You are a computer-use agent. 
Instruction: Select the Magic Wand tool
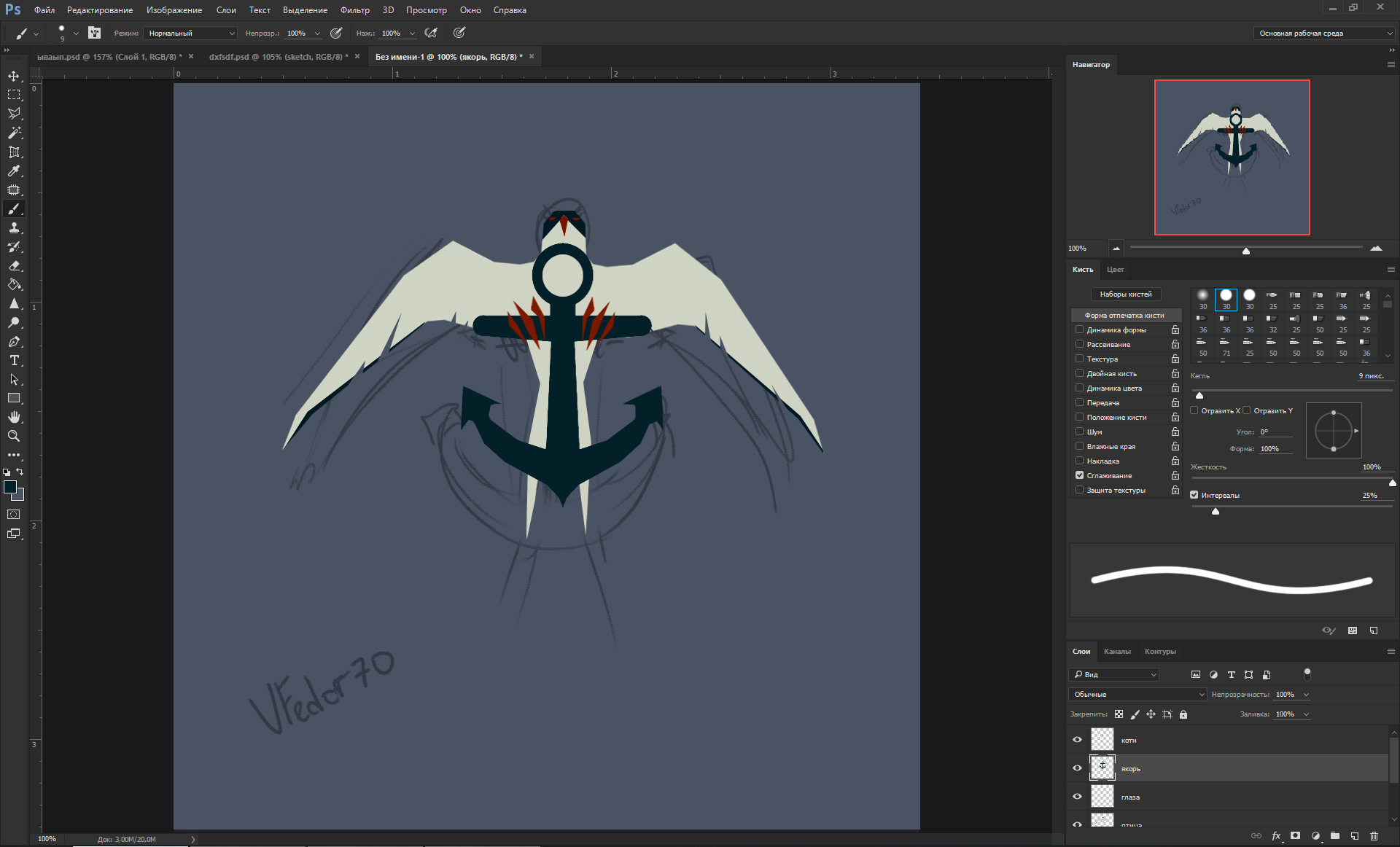pyautogui.click(x=14, y=133)
